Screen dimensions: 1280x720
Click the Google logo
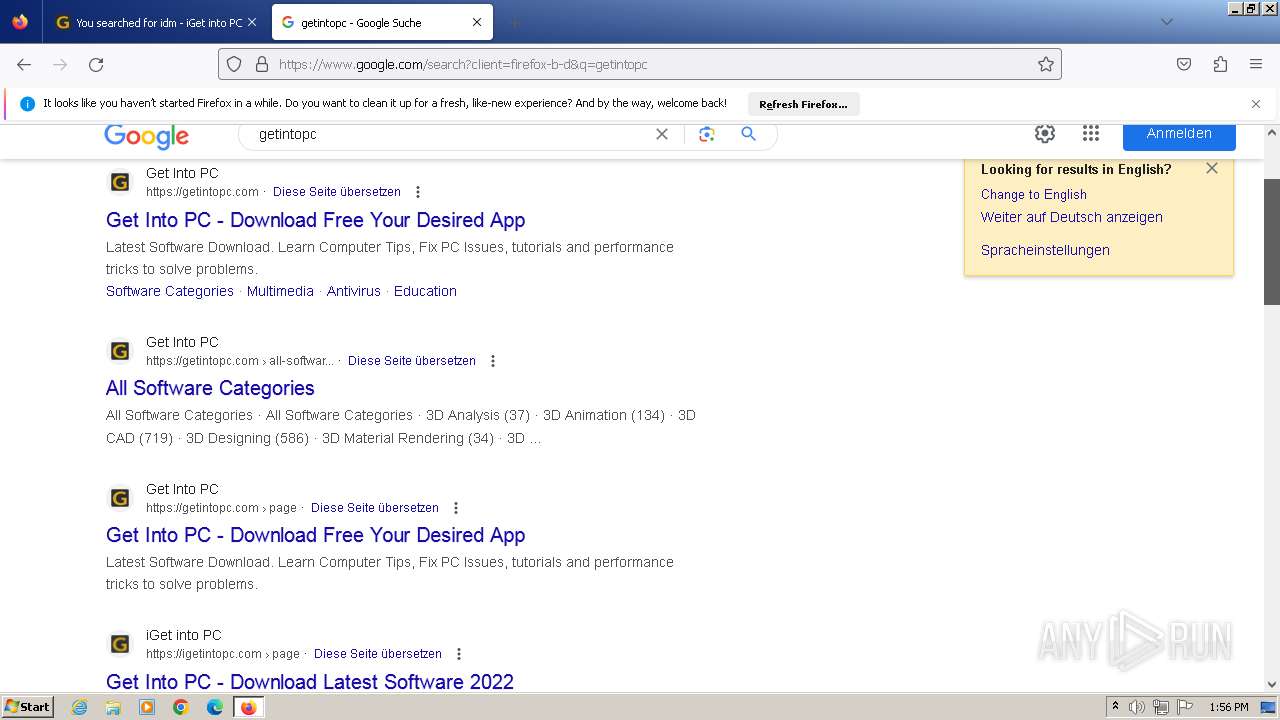coord(146,136)
